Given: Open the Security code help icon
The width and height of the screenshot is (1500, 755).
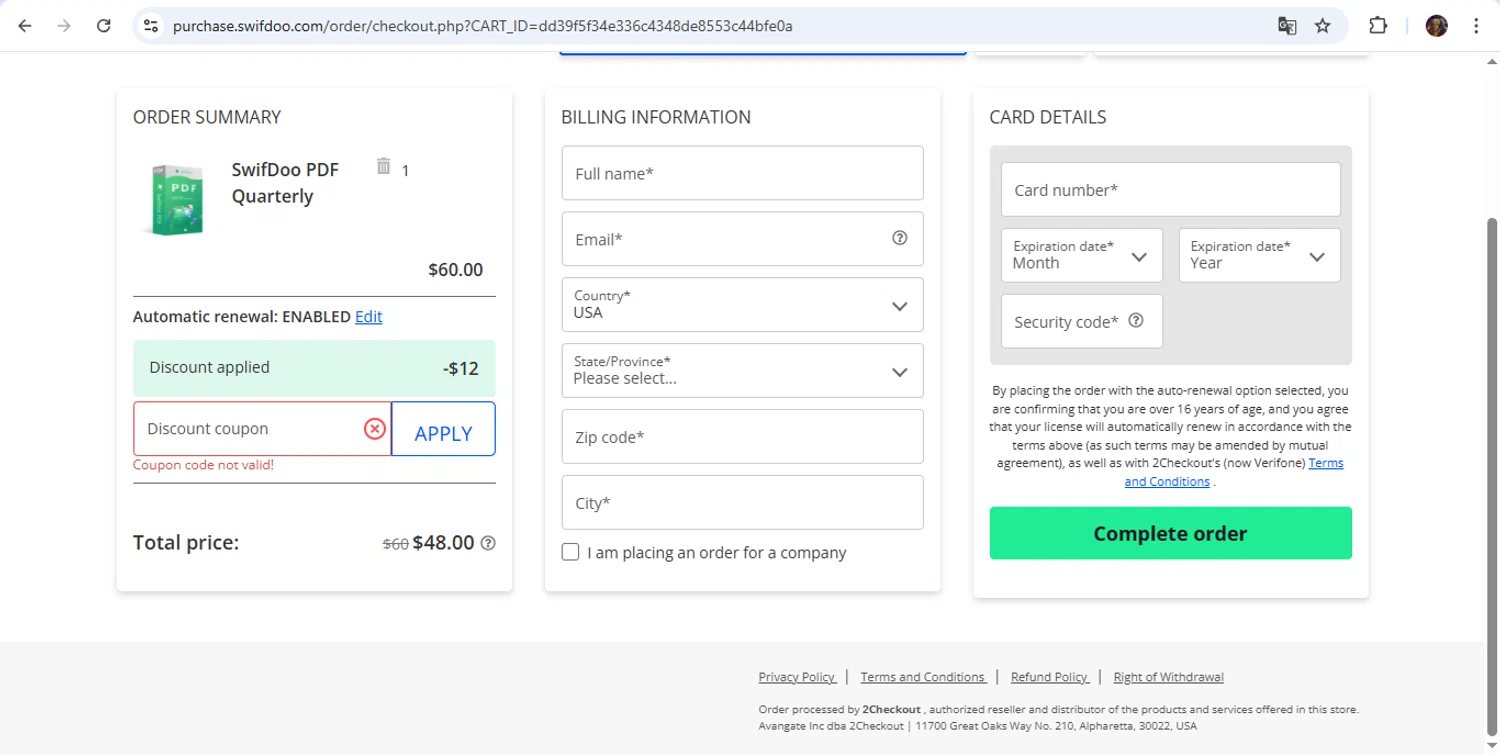Looking at the screenshot, I should click(x=1135, y=321).
